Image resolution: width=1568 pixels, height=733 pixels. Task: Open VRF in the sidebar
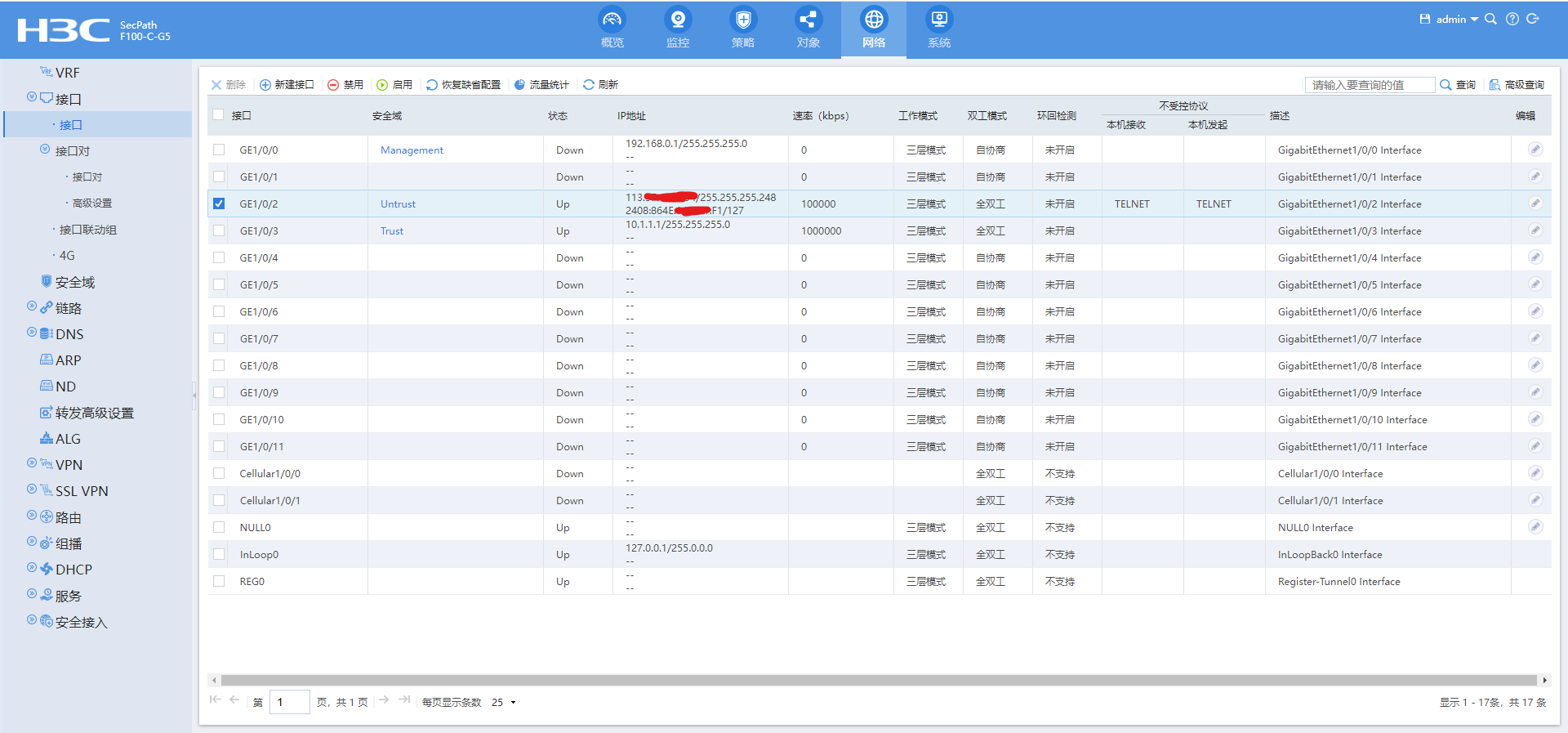(x=67, y=73)
